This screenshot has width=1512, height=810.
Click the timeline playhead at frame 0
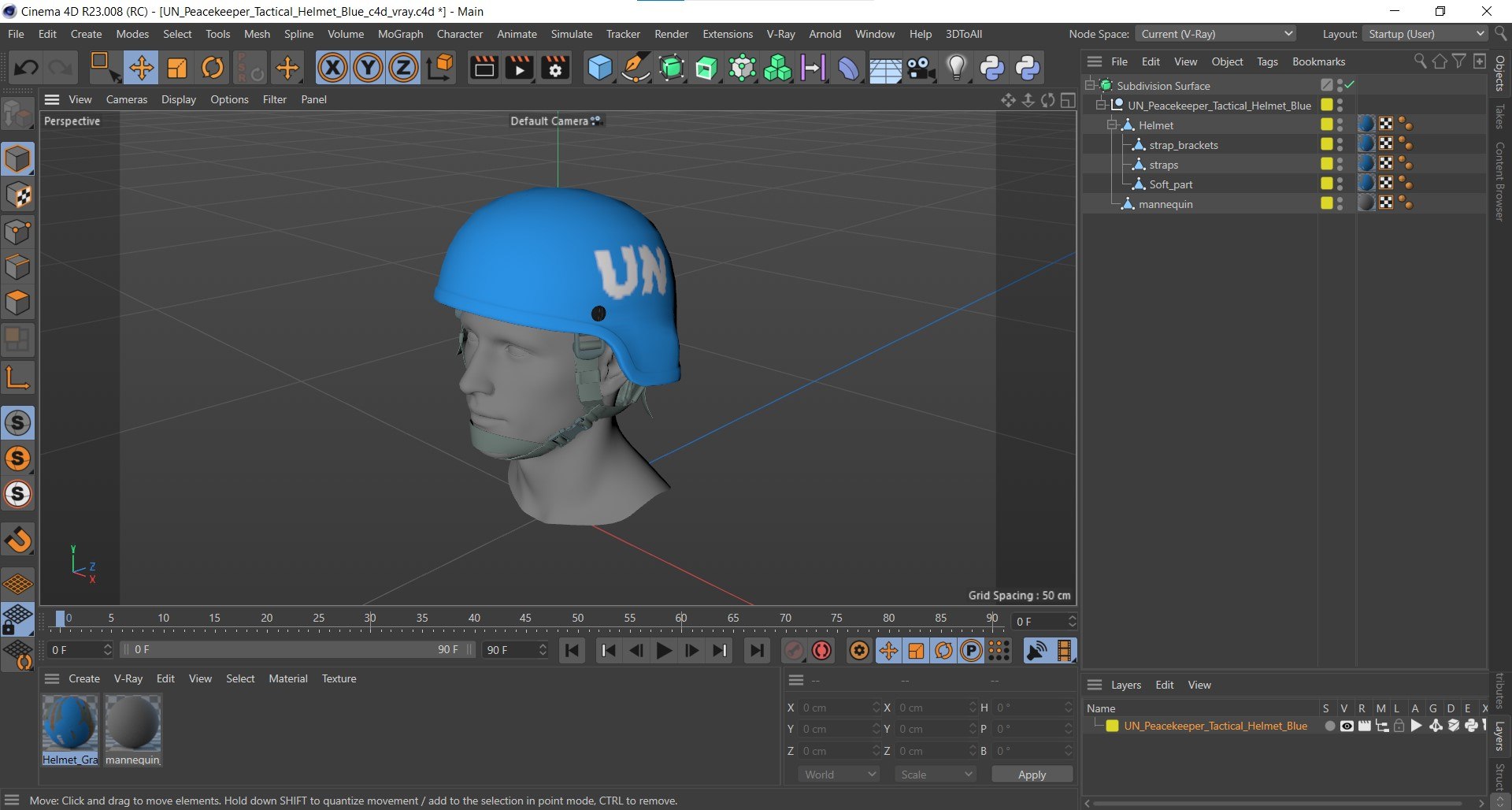point(60,619)
